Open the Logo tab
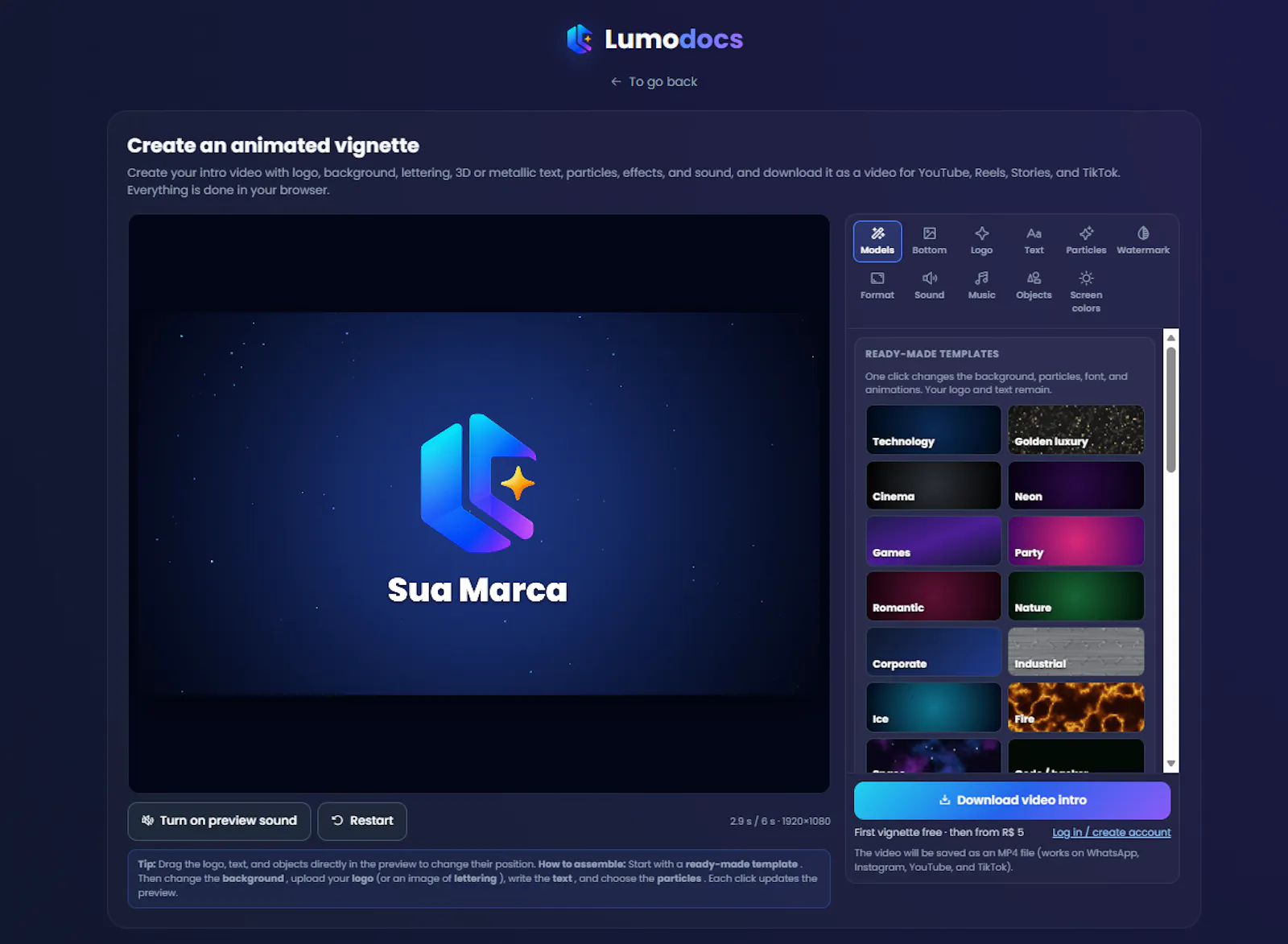This screenshot has width=1288, height=944. (981, 241)
